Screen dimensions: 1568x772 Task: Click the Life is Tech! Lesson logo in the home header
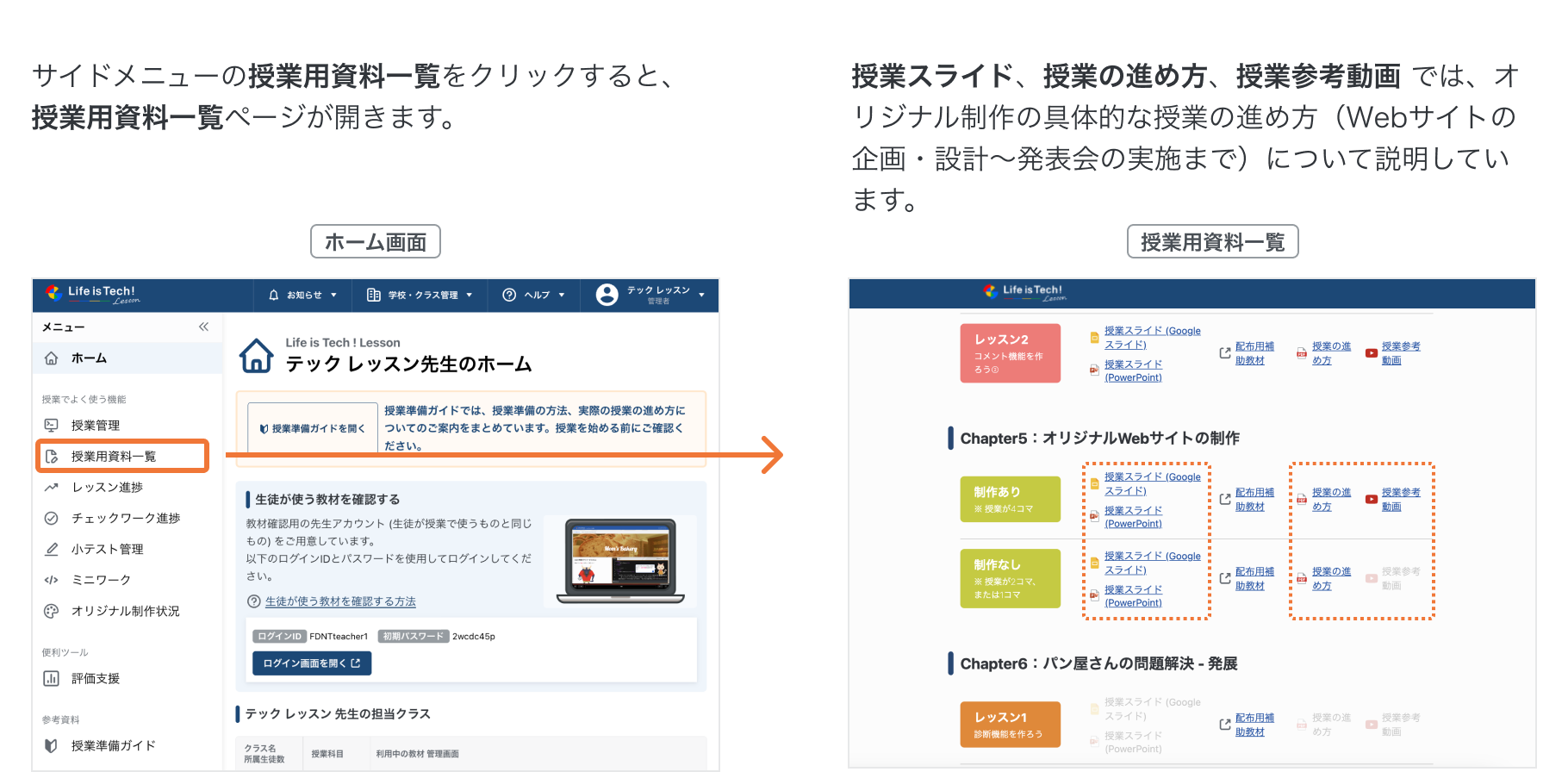pyautogui.click(x=93, y=295)
